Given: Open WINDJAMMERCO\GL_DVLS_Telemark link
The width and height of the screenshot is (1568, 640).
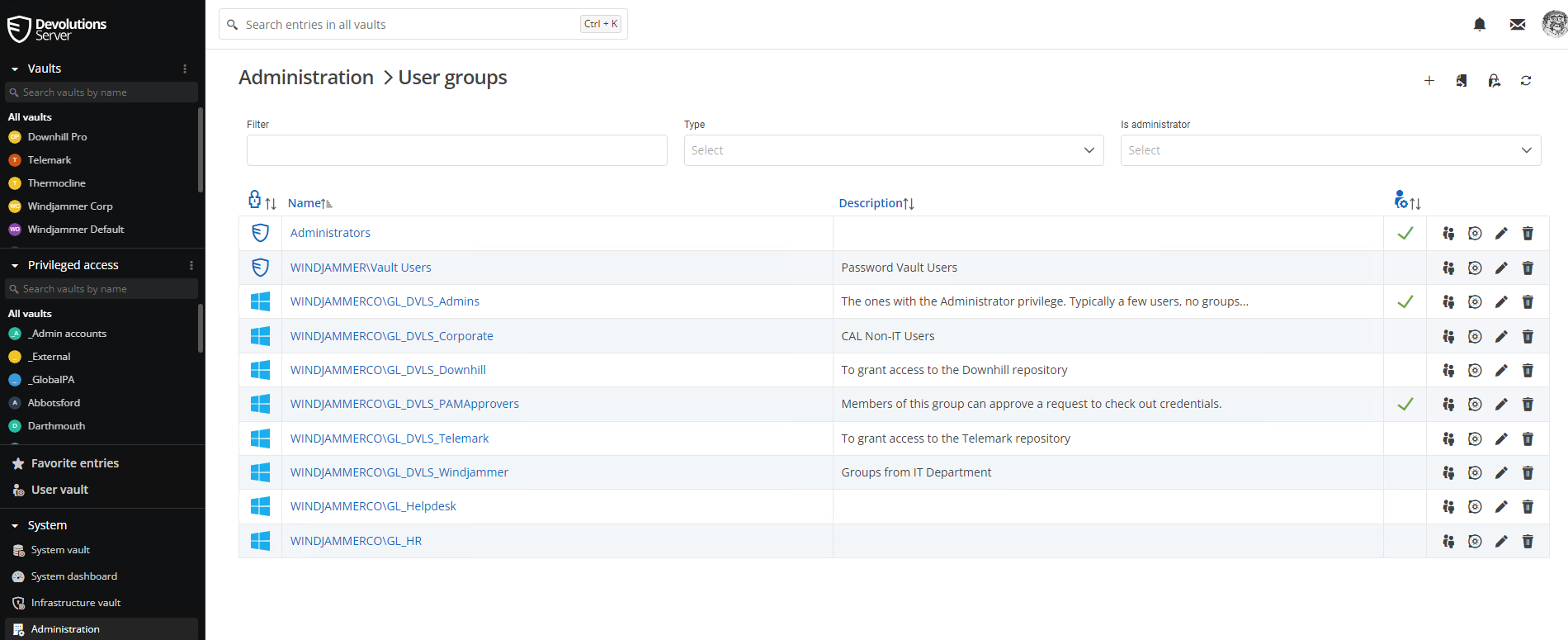Looking at the screenshot, I should coord(390,439).
